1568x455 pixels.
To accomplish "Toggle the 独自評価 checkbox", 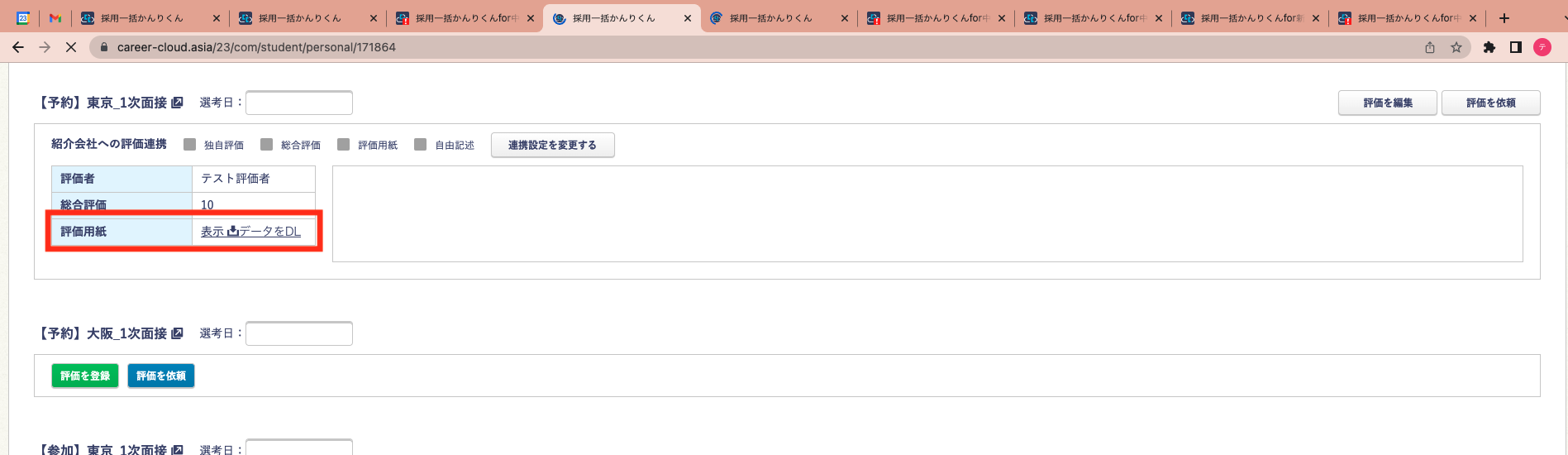I will coord(190,145).
